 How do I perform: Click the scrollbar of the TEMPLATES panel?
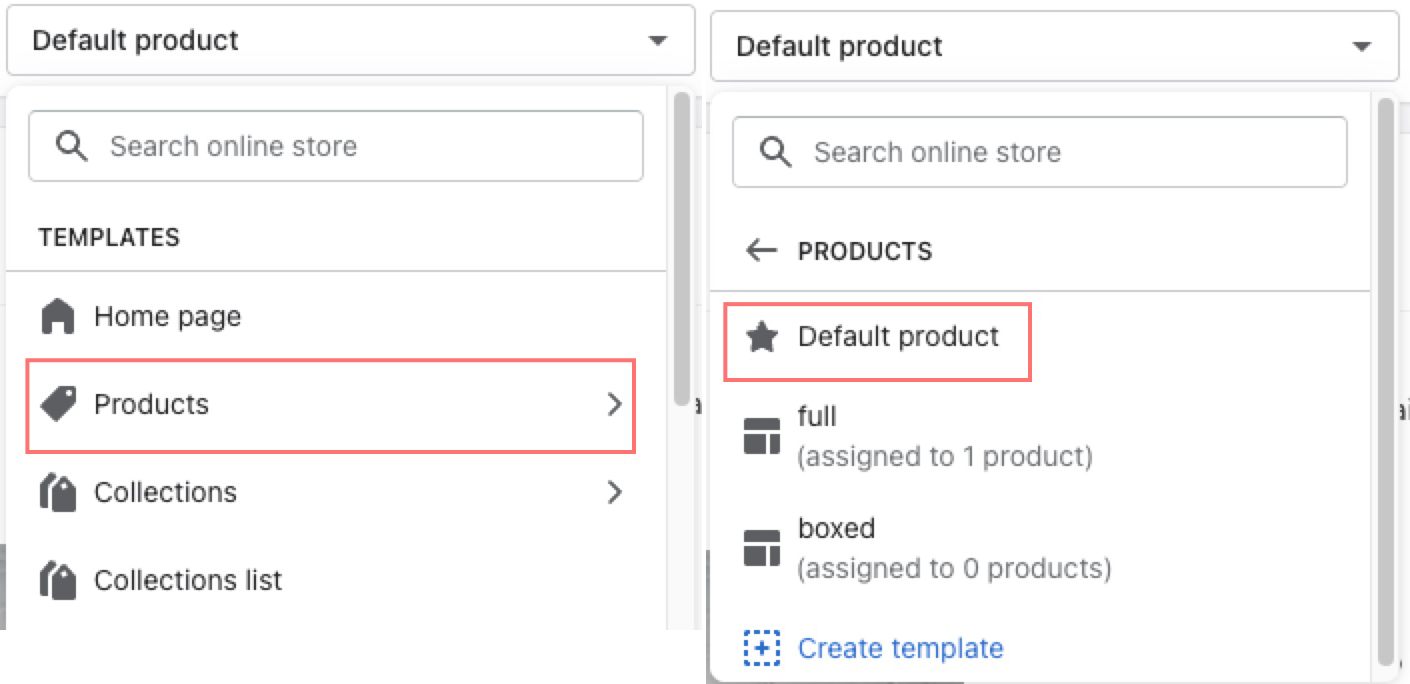pyautogui.click(x=683, y=247)
